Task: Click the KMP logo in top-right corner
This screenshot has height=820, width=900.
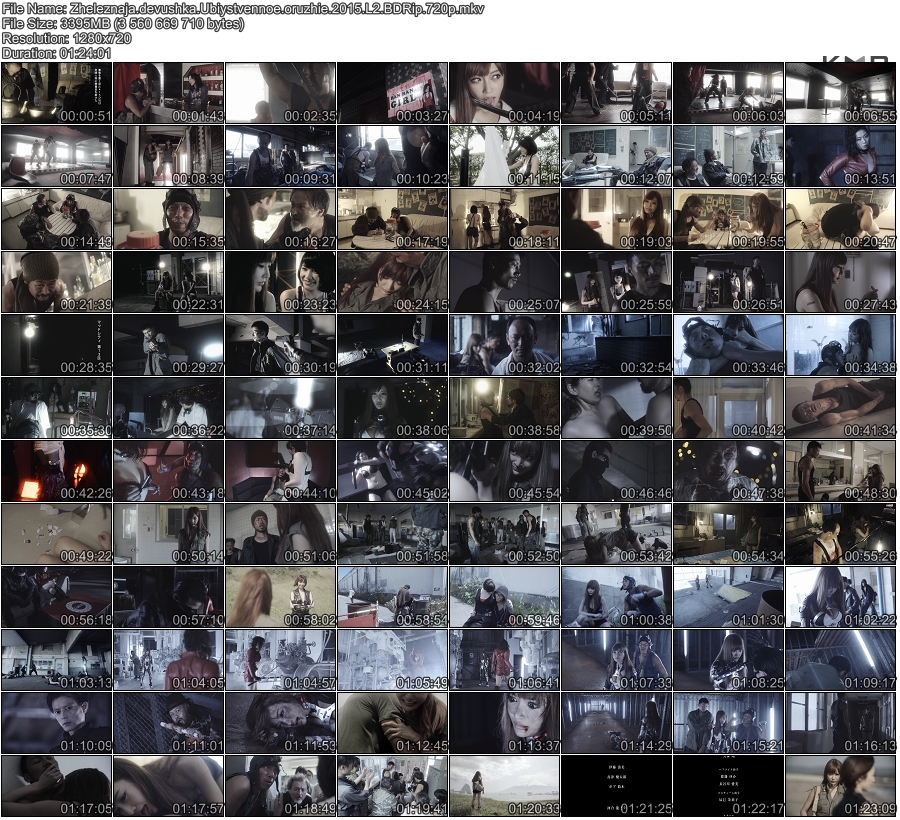Action: pyautogui.click(x=855, y=59)
